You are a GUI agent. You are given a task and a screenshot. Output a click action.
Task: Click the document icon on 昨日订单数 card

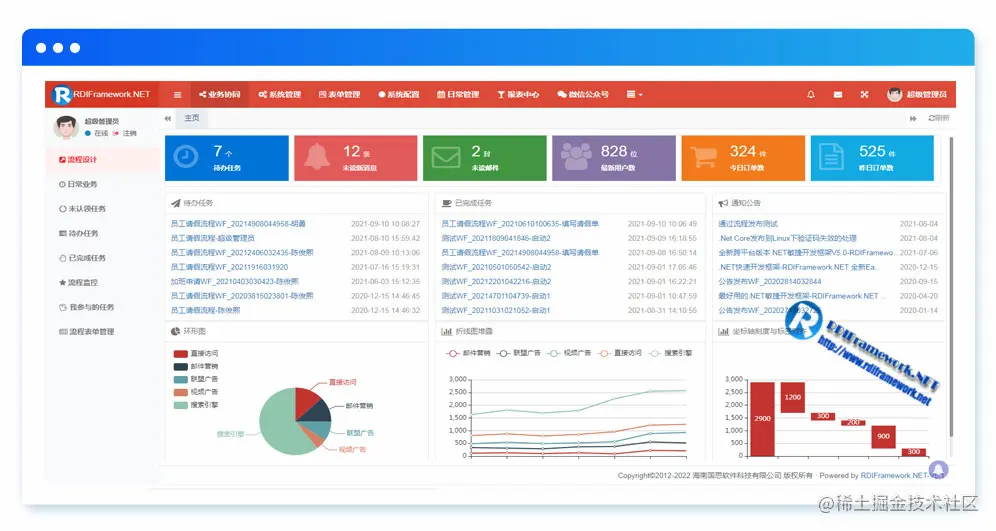coord(831,156)
